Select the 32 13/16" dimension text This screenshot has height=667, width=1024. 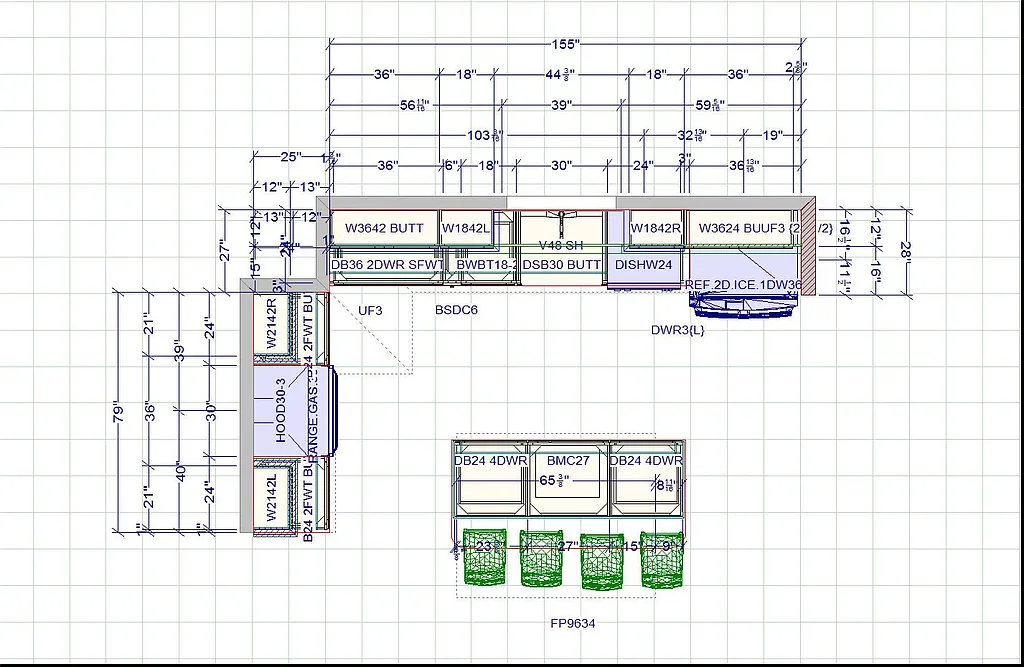pos(692,135)
